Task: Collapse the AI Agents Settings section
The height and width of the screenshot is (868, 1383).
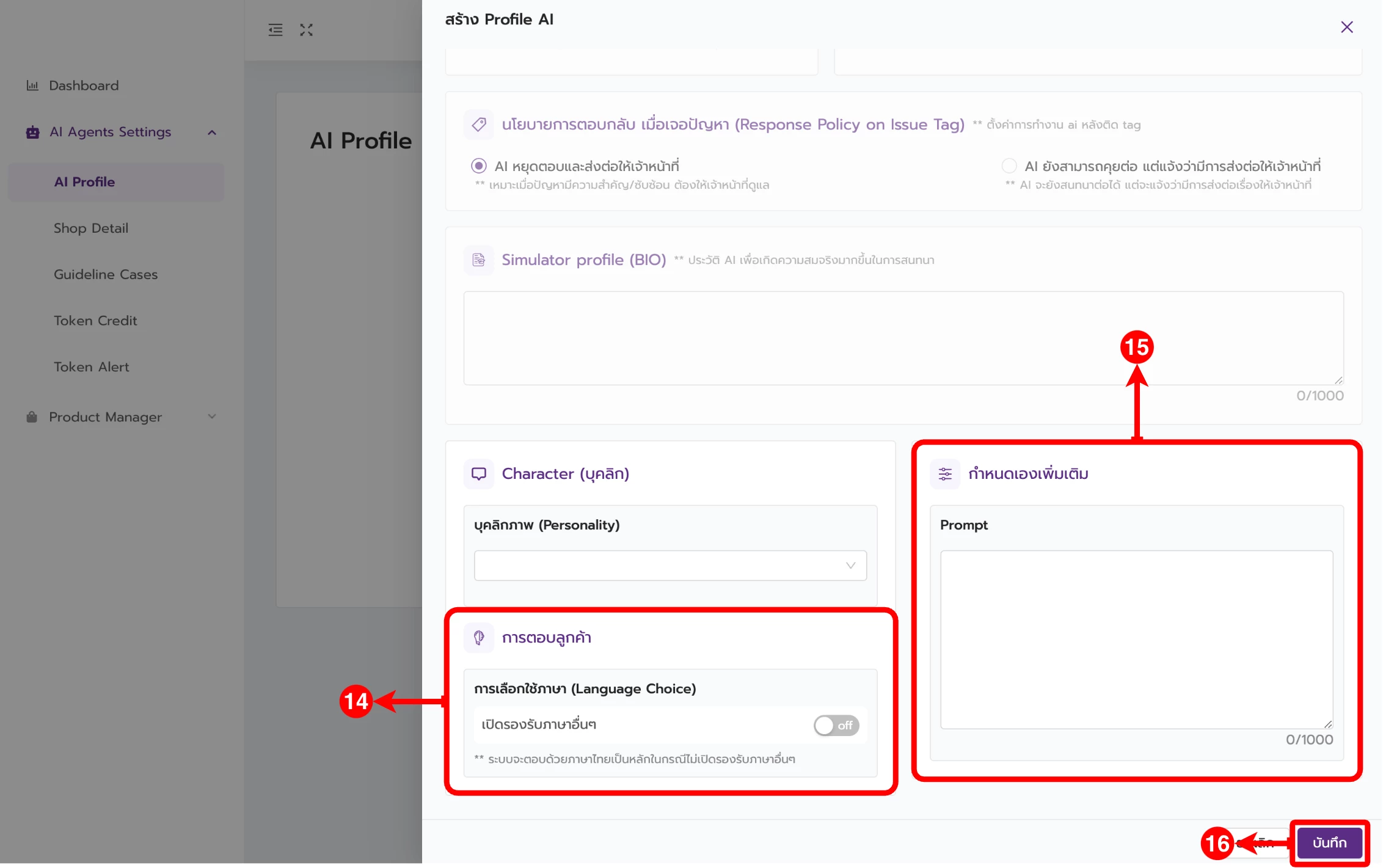Action: 212,133
